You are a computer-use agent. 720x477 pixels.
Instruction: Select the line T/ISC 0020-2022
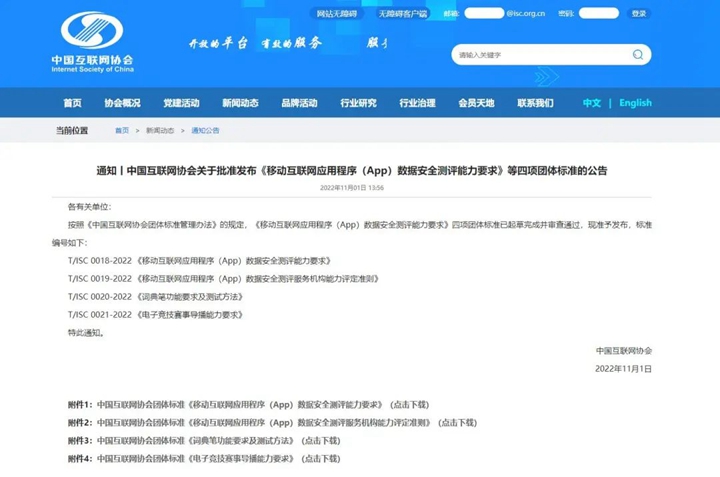tap(155, 297)
